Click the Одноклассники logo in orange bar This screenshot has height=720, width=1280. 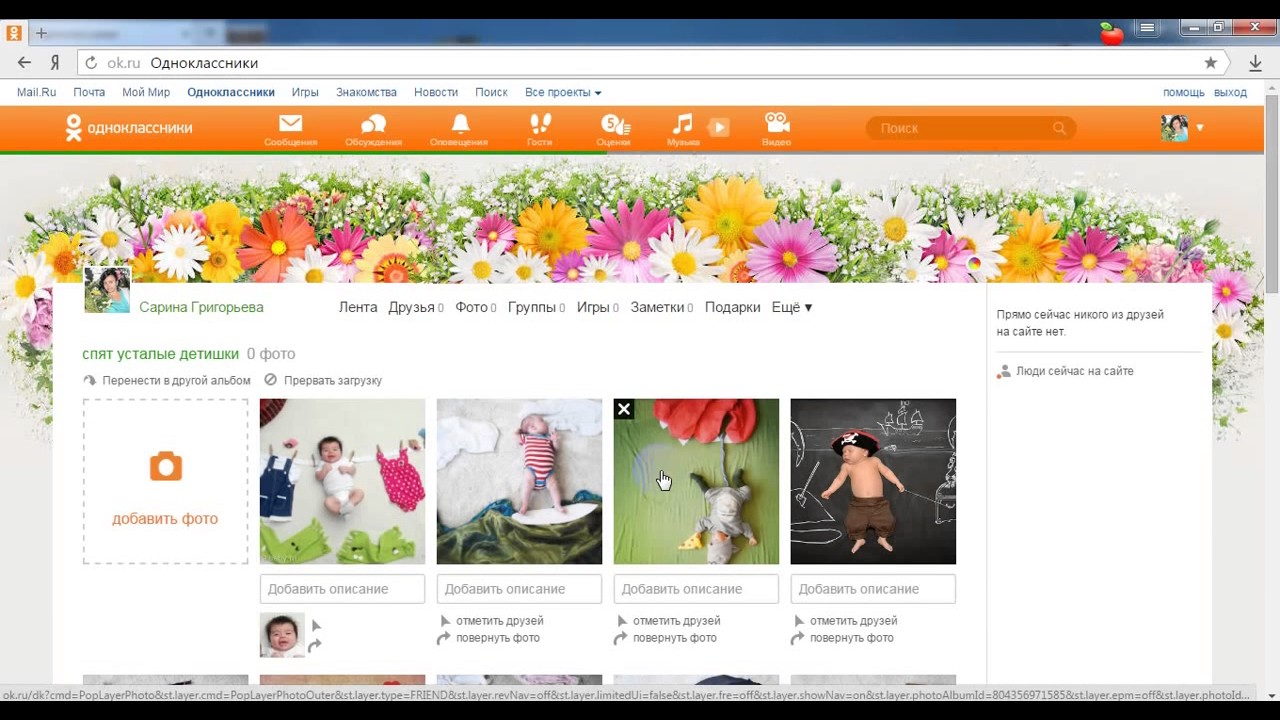point(129,128)
